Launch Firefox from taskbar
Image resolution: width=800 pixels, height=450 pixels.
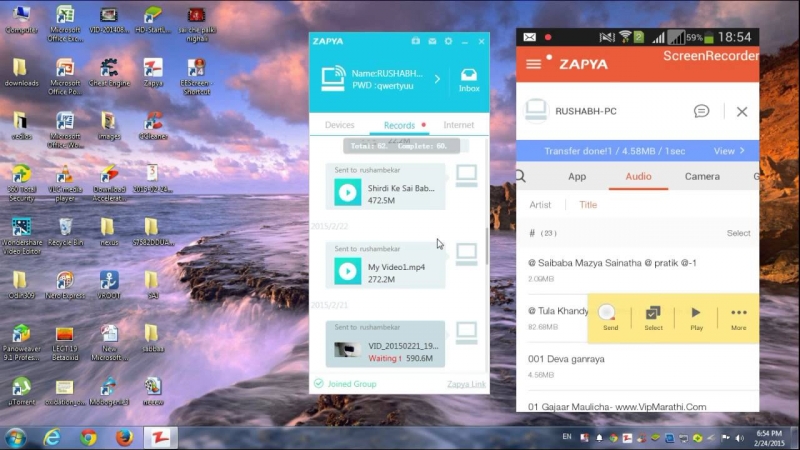[124, 438]
